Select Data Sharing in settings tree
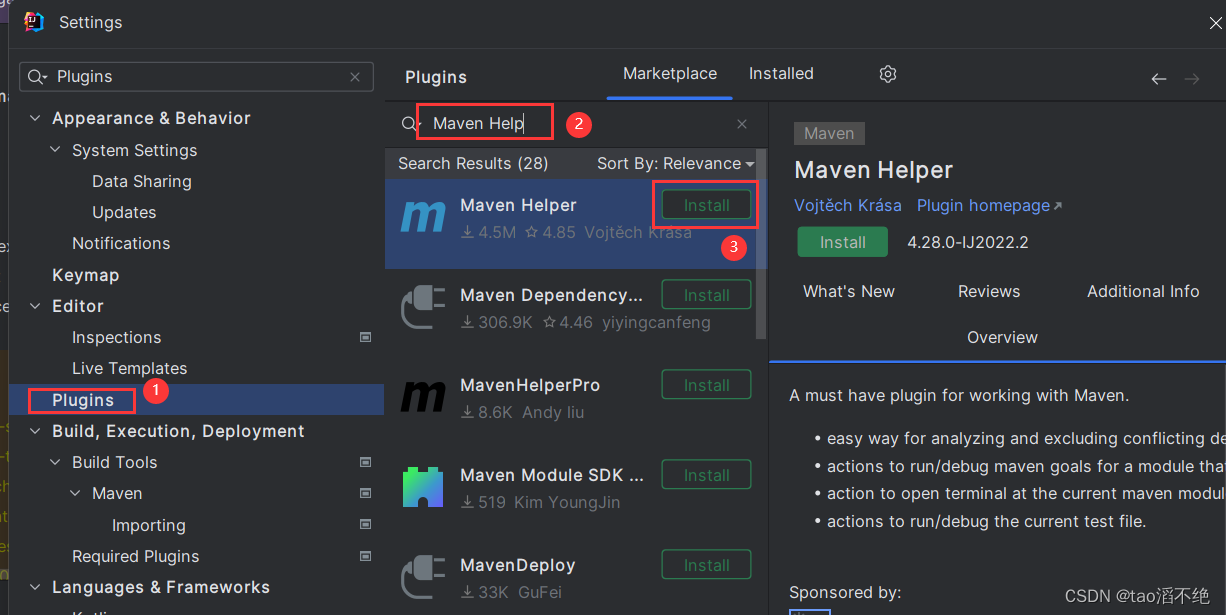Screen dimensions: 1226x615 pyautogui.click(x=142, y=181)
